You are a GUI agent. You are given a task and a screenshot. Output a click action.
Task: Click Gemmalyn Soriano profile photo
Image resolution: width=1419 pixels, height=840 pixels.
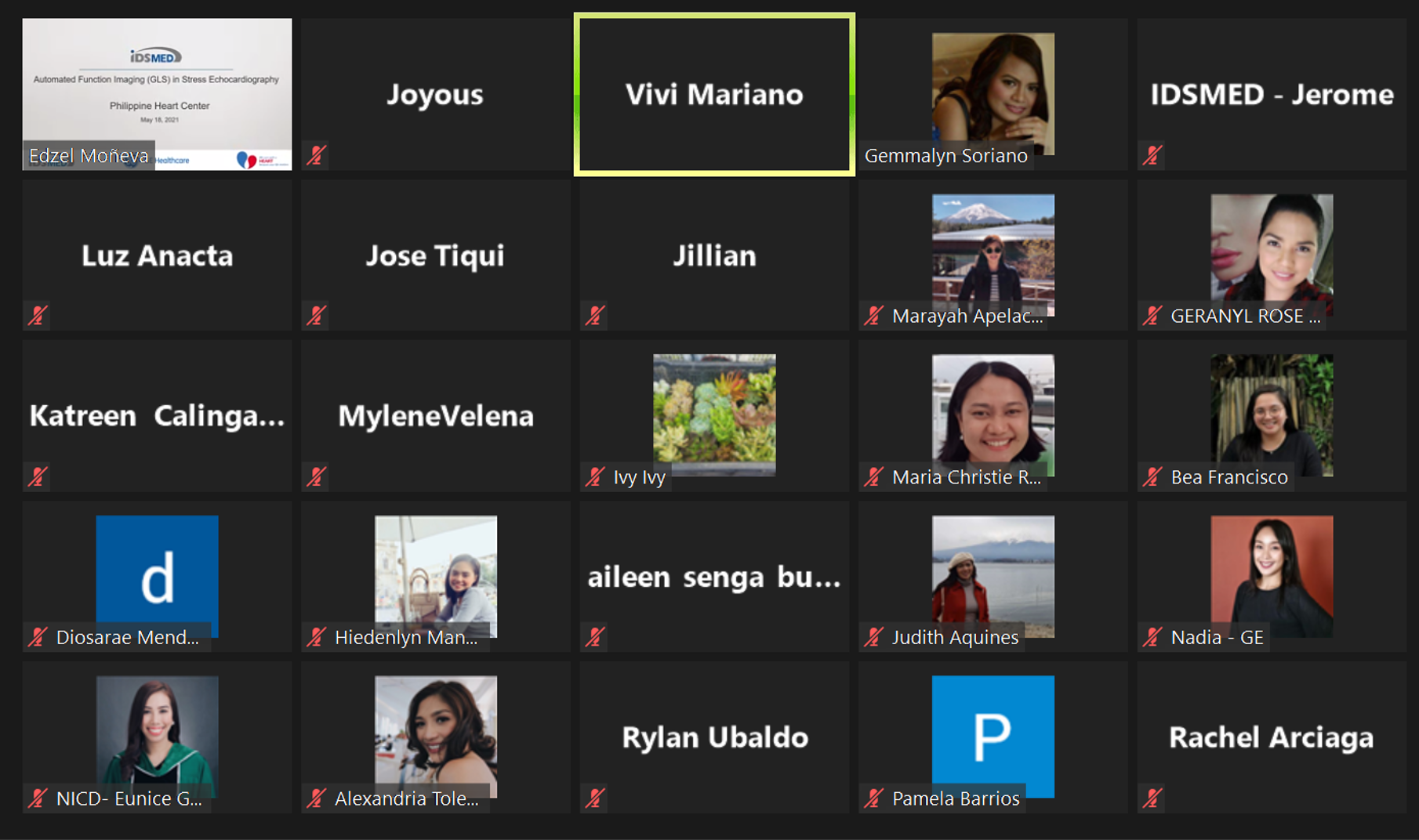[x=993, y=94]
